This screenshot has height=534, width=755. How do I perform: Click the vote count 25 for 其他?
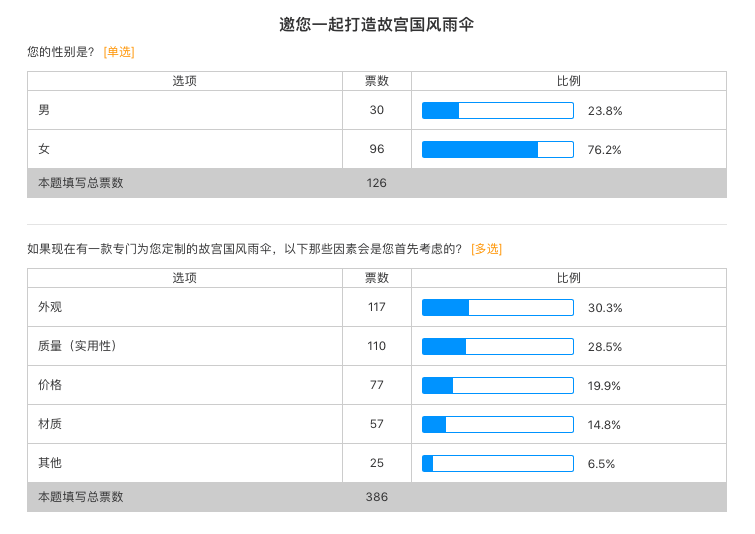coord(377,463)
